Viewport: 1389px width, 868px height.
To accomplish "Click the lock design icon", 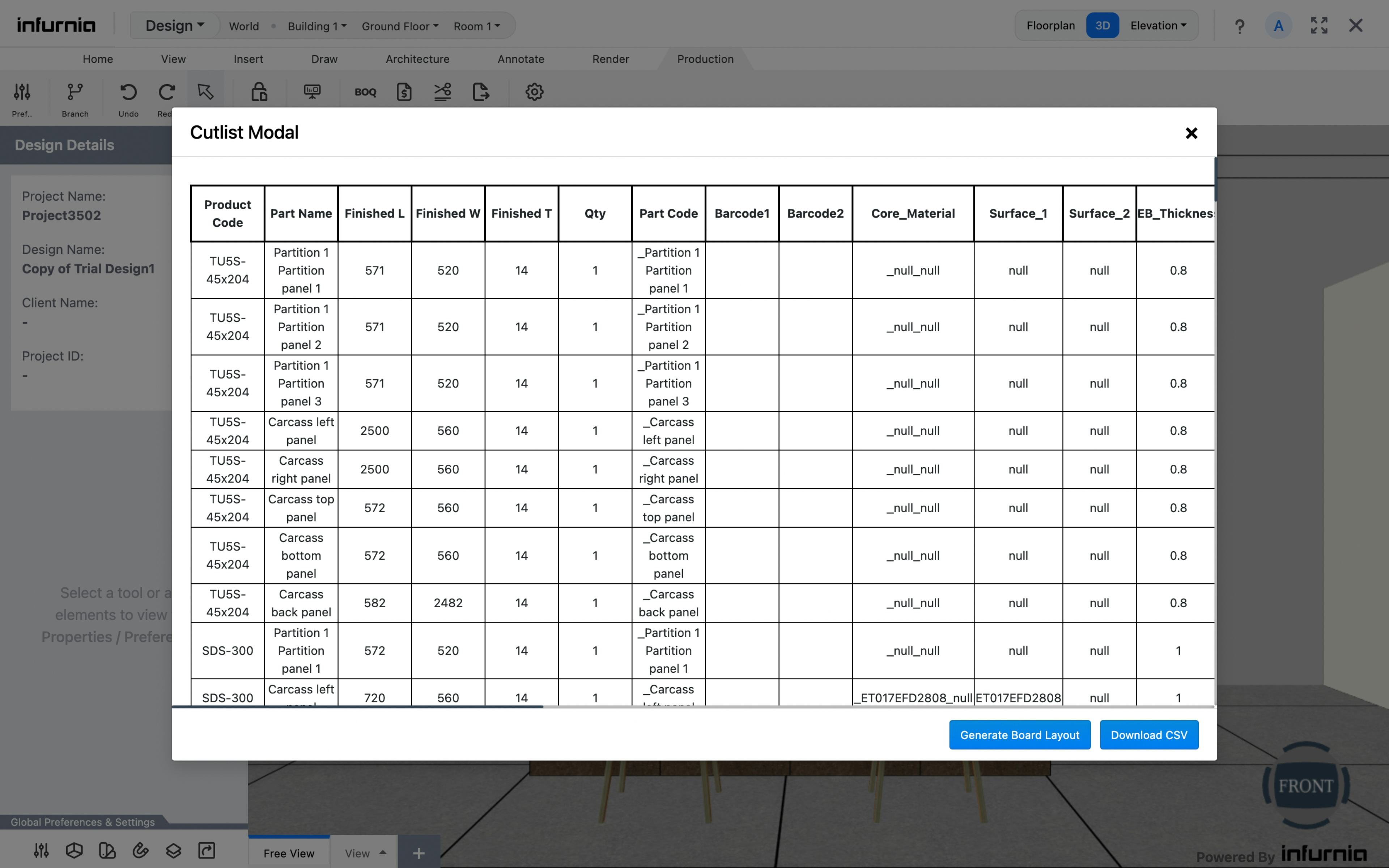I will [x=259, y=93].
